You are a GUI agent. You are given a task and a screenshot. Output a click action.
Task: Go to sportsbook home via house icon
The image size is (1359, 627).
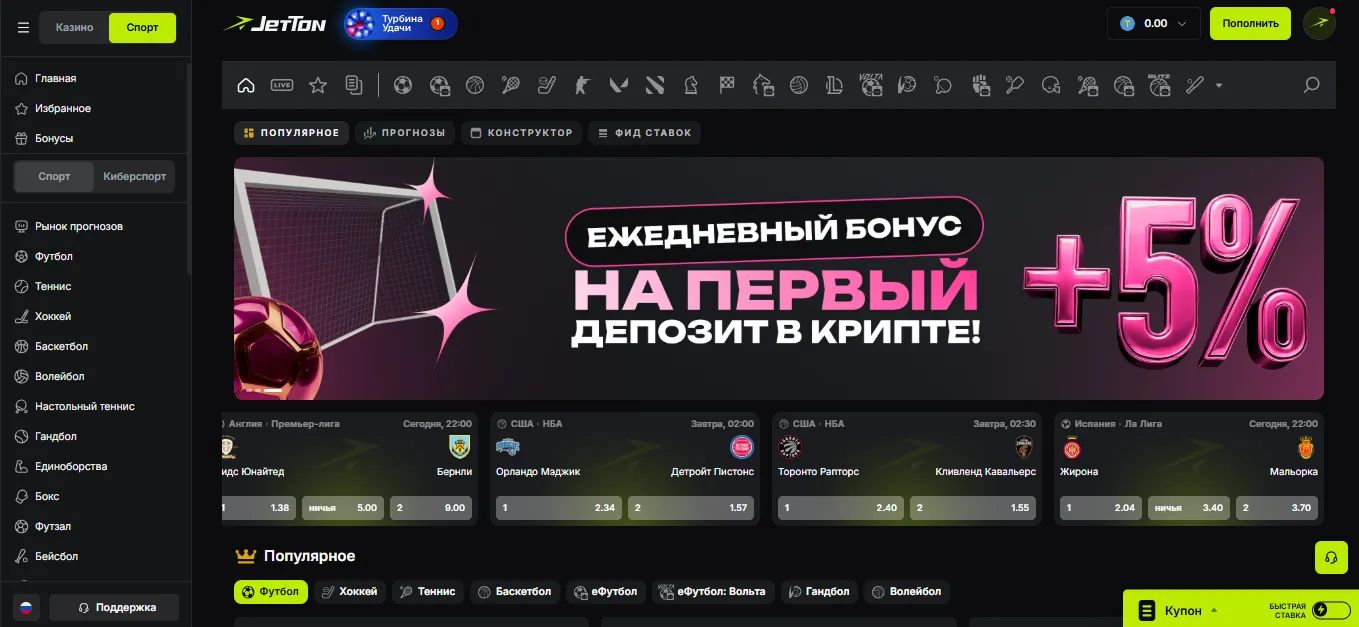pos(246,85)
